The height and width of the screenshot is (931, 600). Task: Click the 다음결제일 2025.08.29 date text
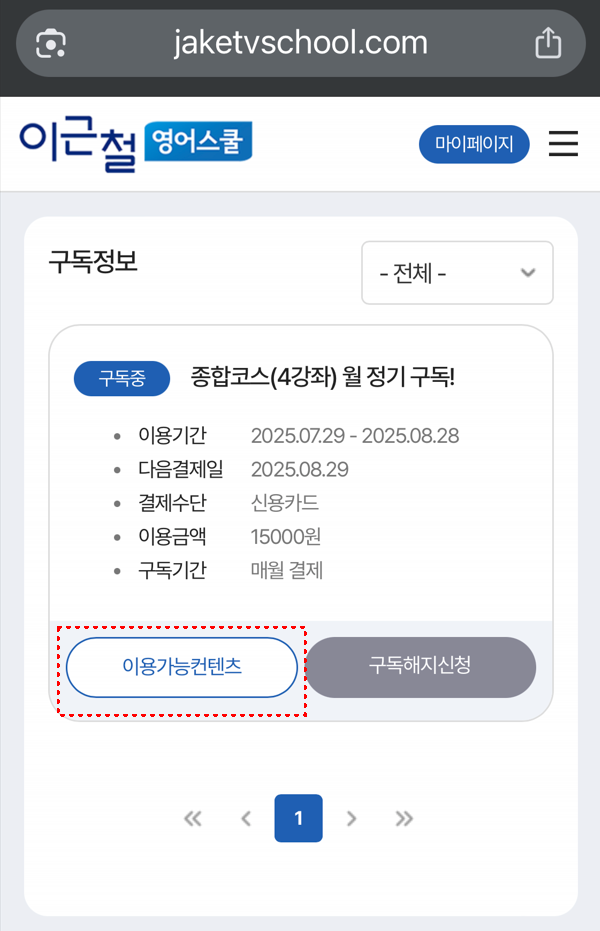point(300,469)
